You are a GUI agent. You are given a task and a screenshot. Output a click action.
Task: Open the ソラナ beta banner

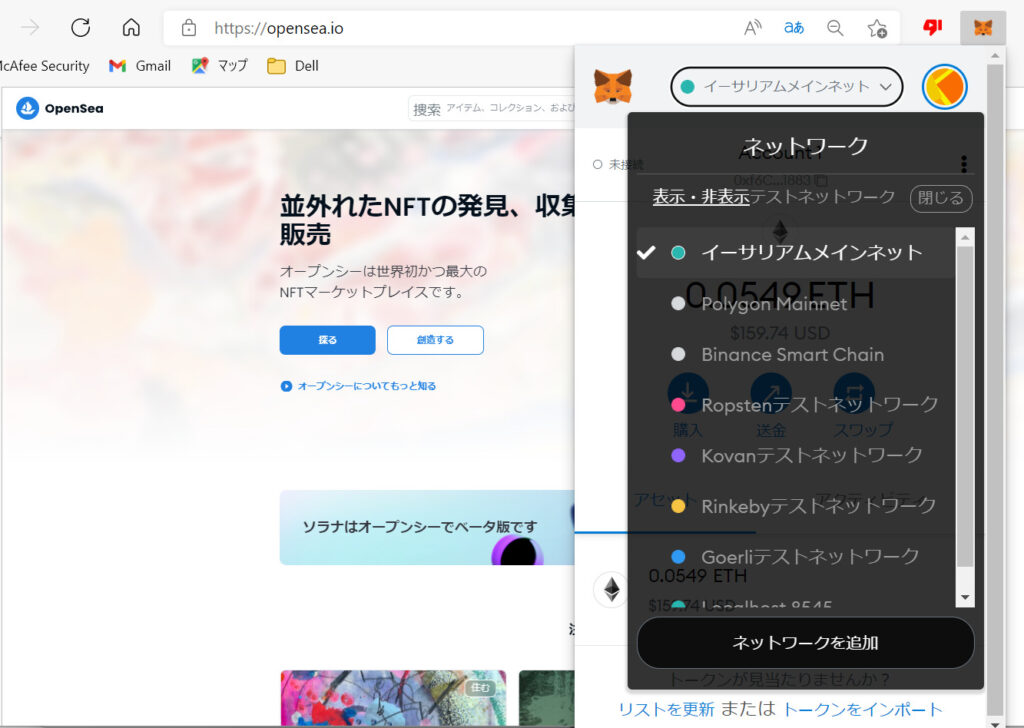[427, 528]
